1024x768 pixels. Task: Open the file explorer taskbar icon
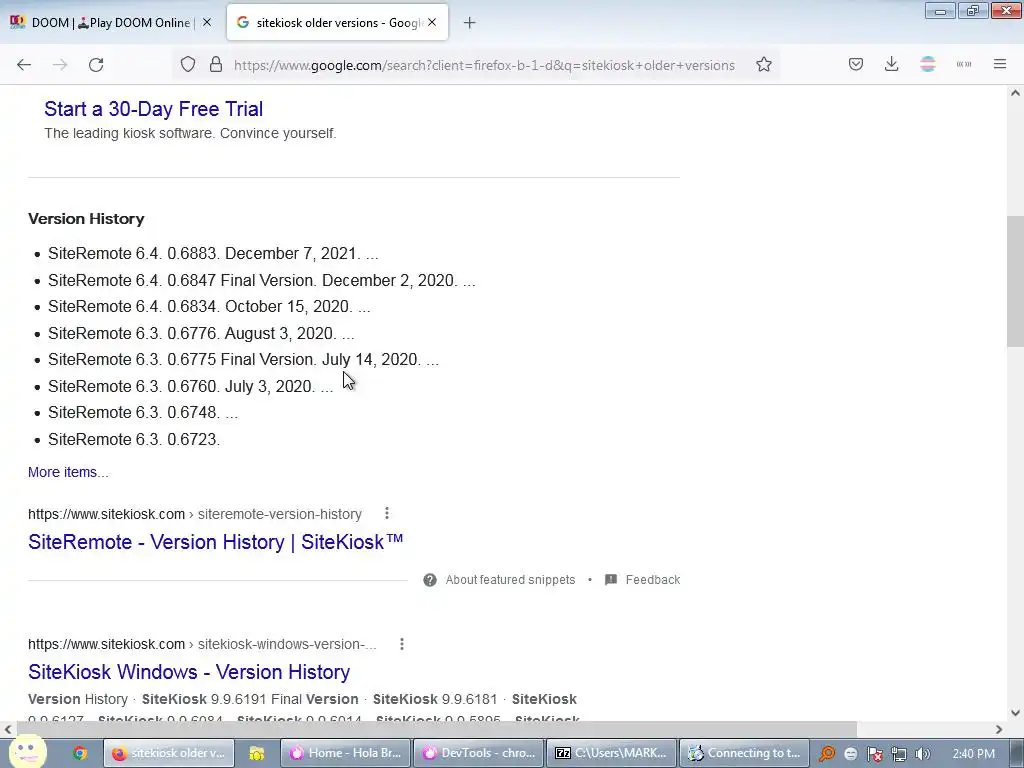click(x=257, y=754)
